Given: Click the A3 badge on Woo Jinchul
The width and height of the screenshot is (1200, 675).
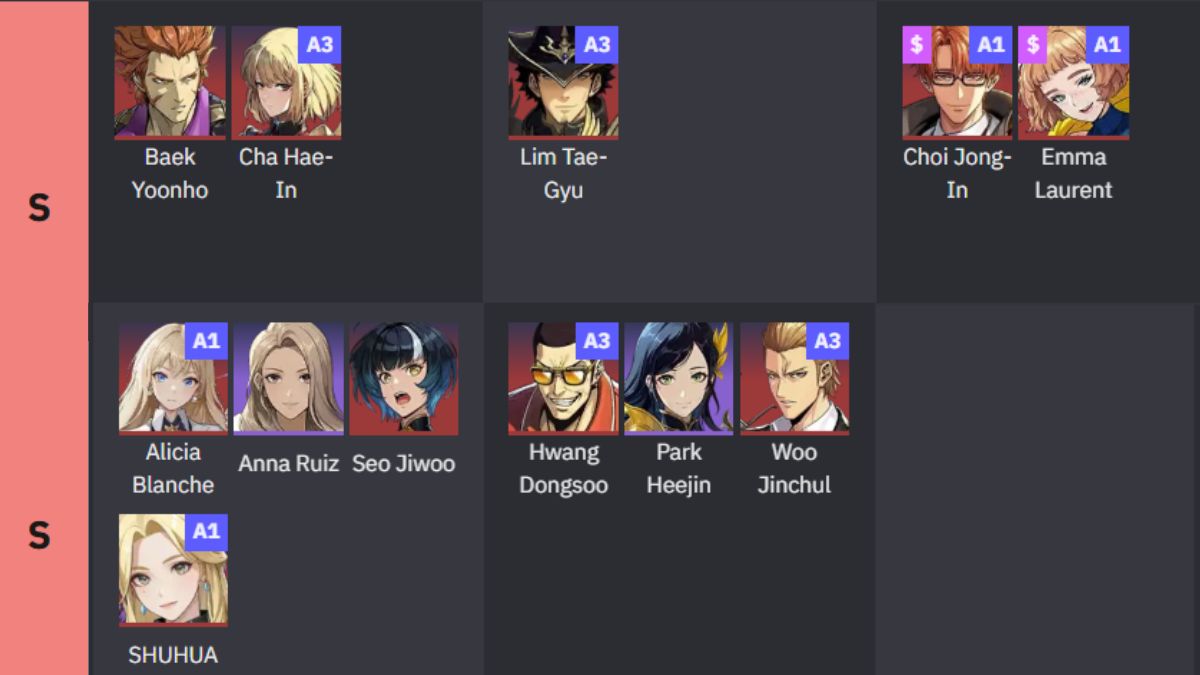Looking at the screenshot, I should pos(828,341).
